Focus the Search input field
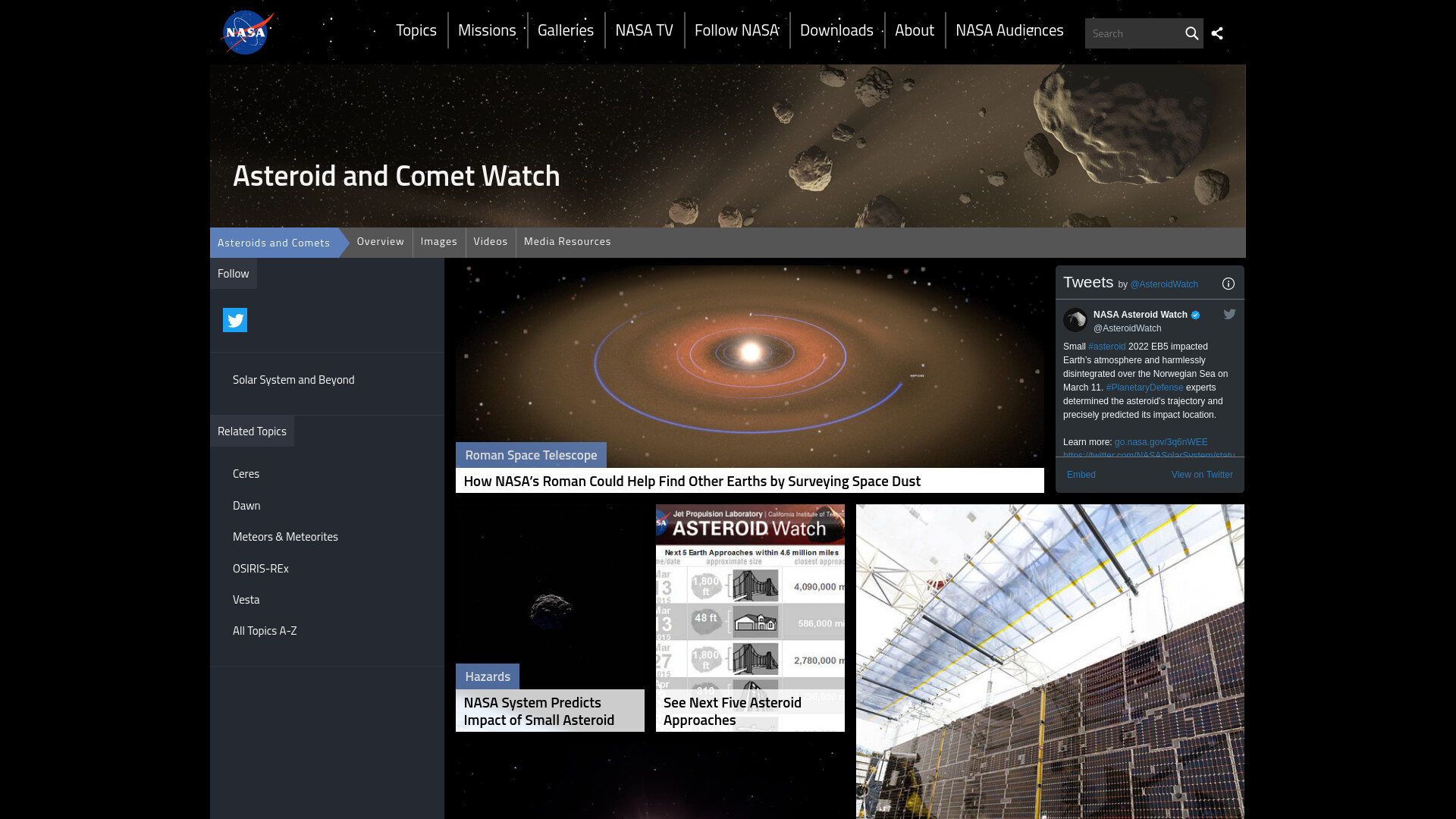1456x819 pixels. (1134, 33)
